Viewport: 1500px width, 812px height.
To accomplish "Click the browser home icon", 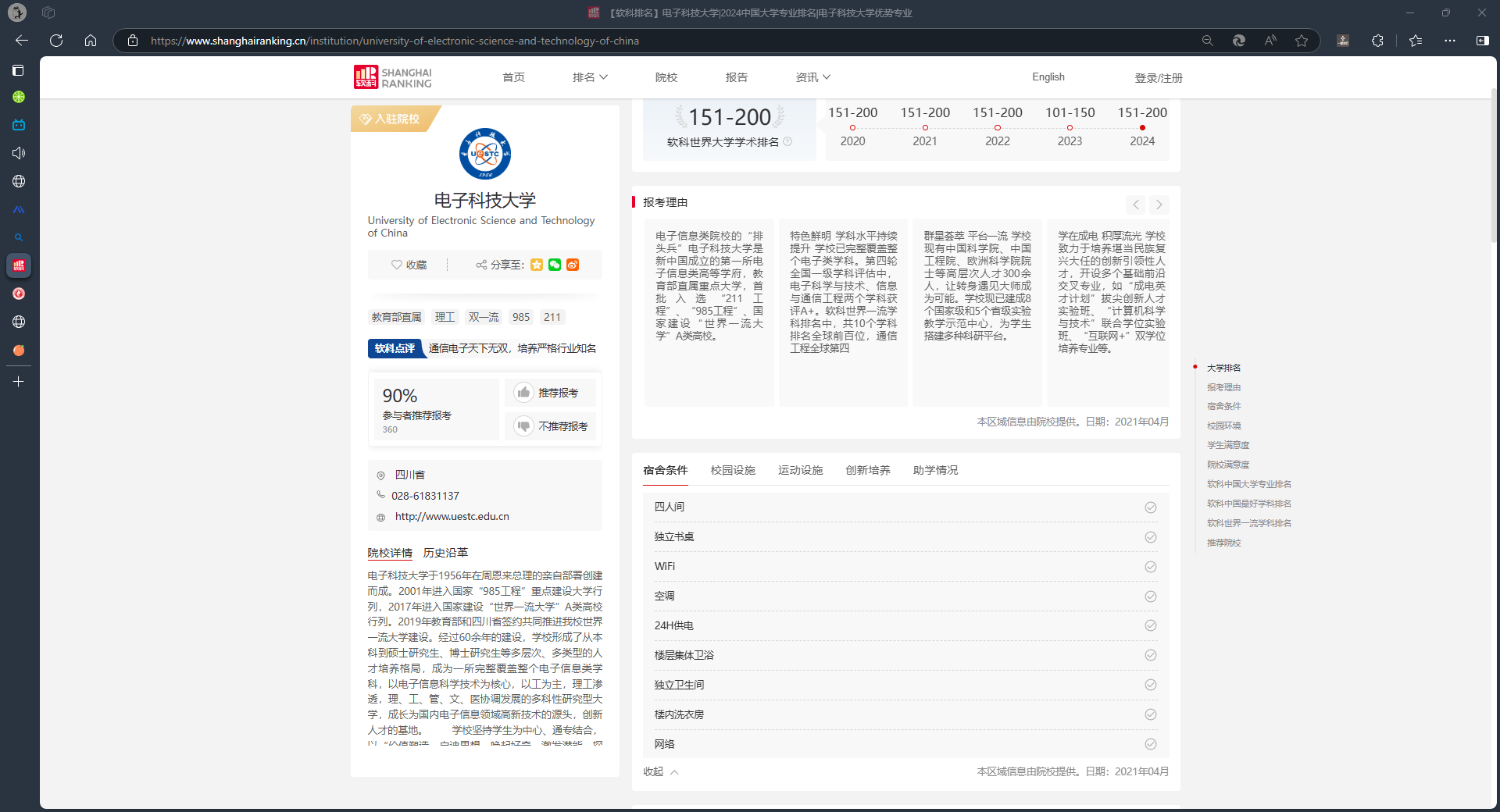I will [91, 41].
